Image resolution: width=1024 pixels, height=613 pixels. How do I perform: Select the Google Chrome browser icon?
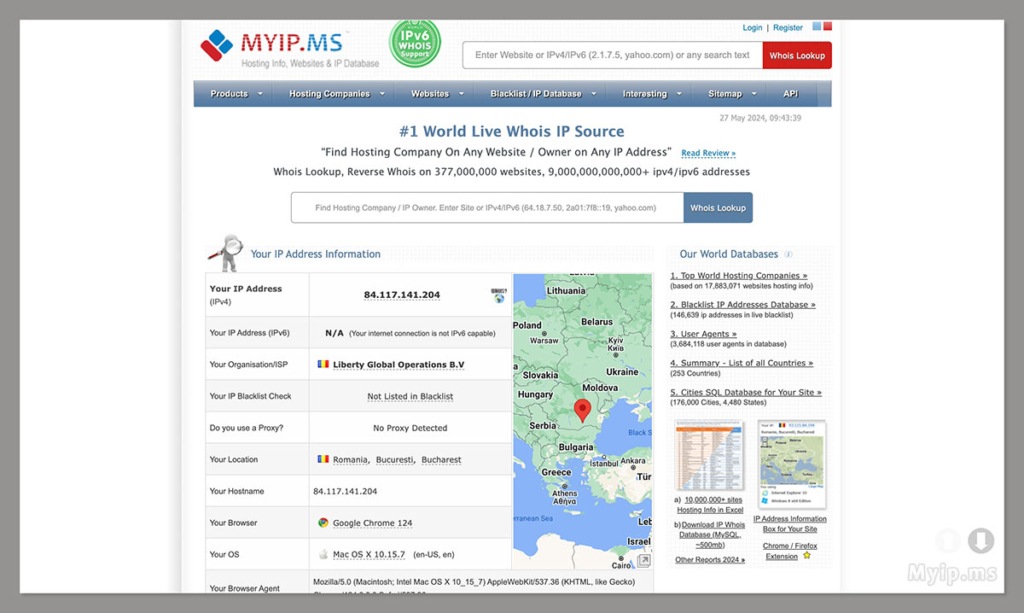click(x=326, y=522)
